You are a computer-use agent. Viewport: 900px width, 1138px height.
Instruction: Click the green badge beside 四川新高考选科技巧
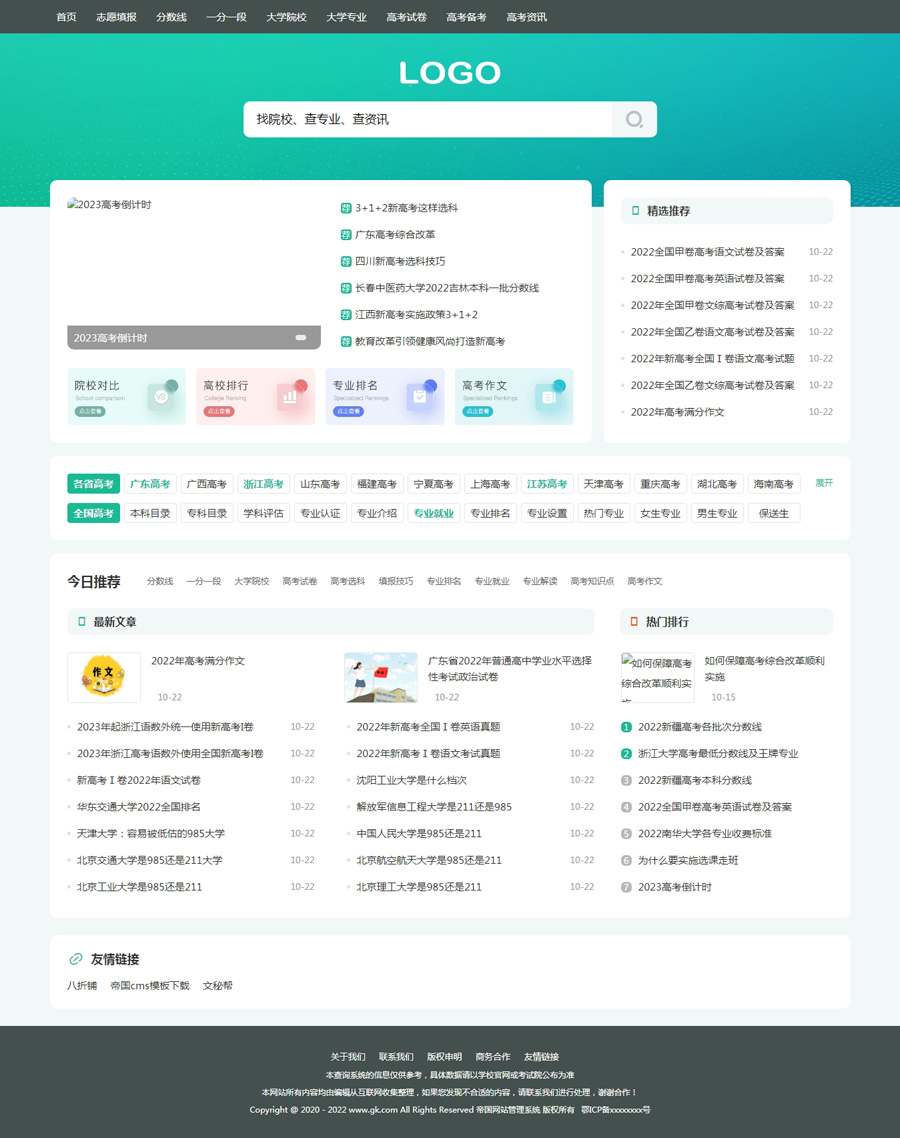coord(346,261)
